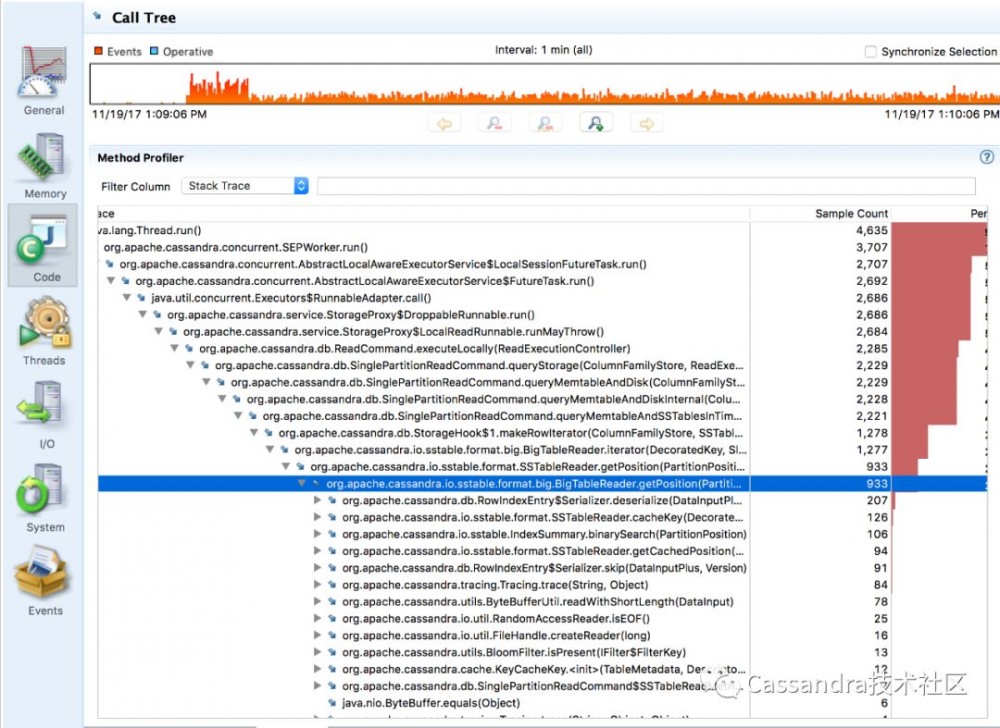Click the Operative legend blue swatch
This screenshot has width=1000, height=728.
click(x=154, y=51)
